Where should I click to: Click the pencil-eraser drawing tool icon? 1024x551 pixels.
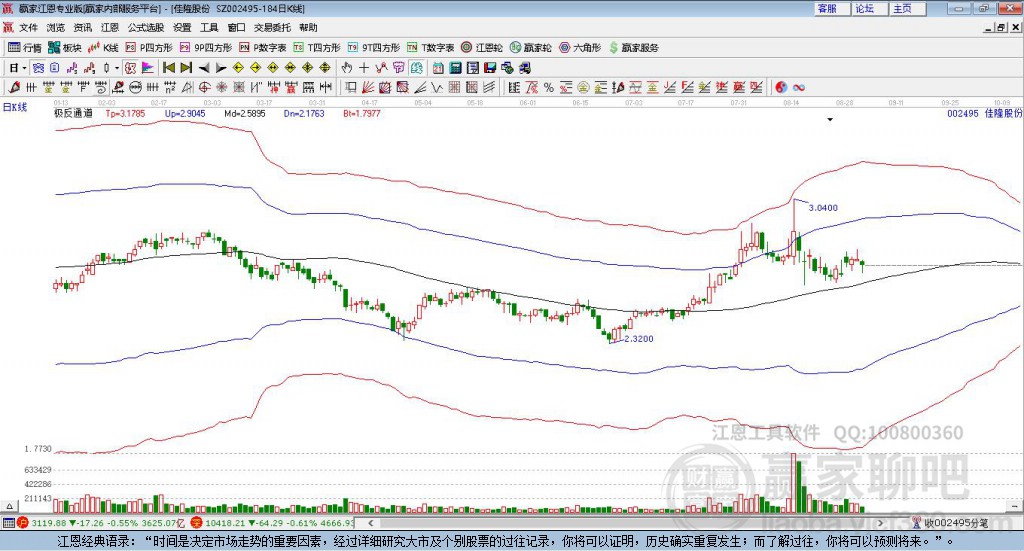tap(14, 87)
